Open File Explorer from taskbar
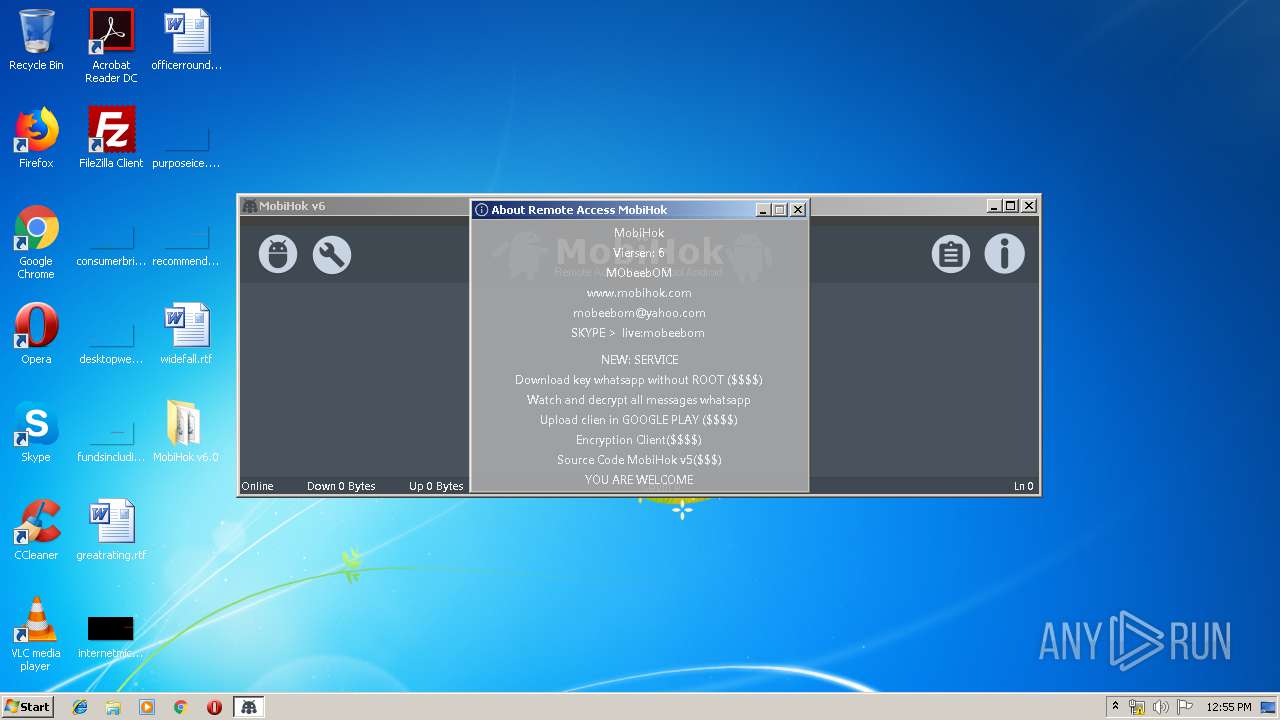This screenshot has width=1280, height=720. point(113,707)
